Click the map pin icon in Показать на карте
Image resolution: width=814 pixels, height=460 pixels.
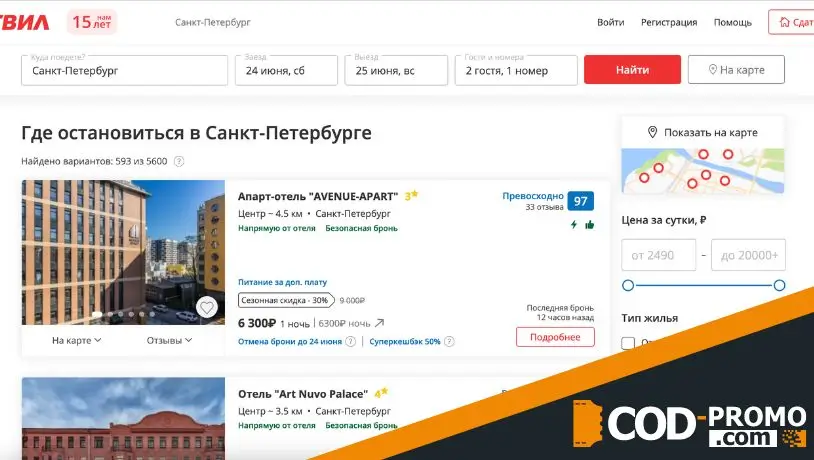(653, 132)
